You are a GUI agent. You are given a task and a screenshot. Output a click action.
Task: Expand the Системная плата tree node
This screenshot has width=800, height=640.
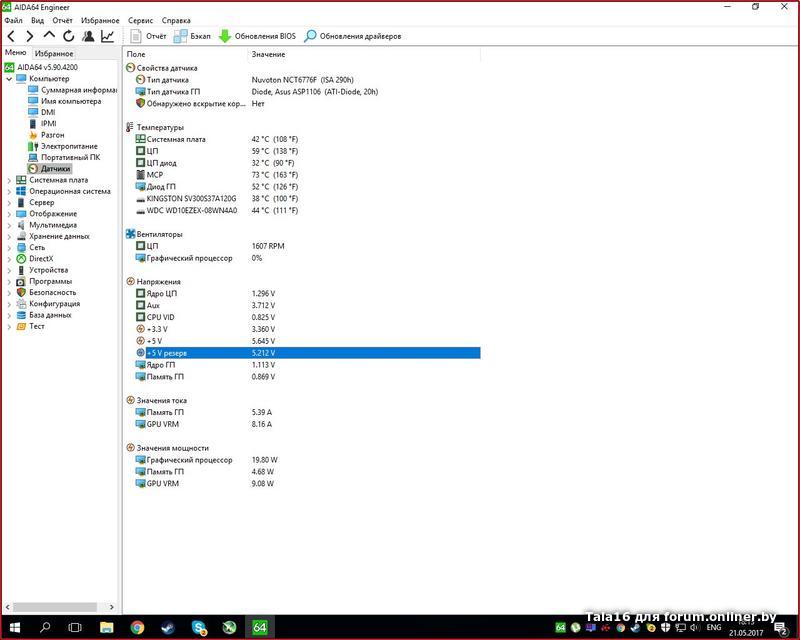10,180
